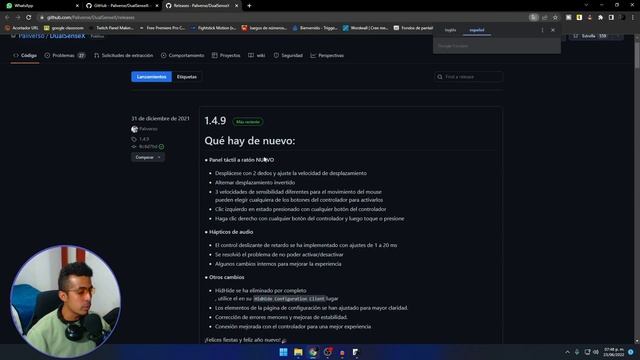Open the Extensions puzzle icon

click(x=600, y=18)
